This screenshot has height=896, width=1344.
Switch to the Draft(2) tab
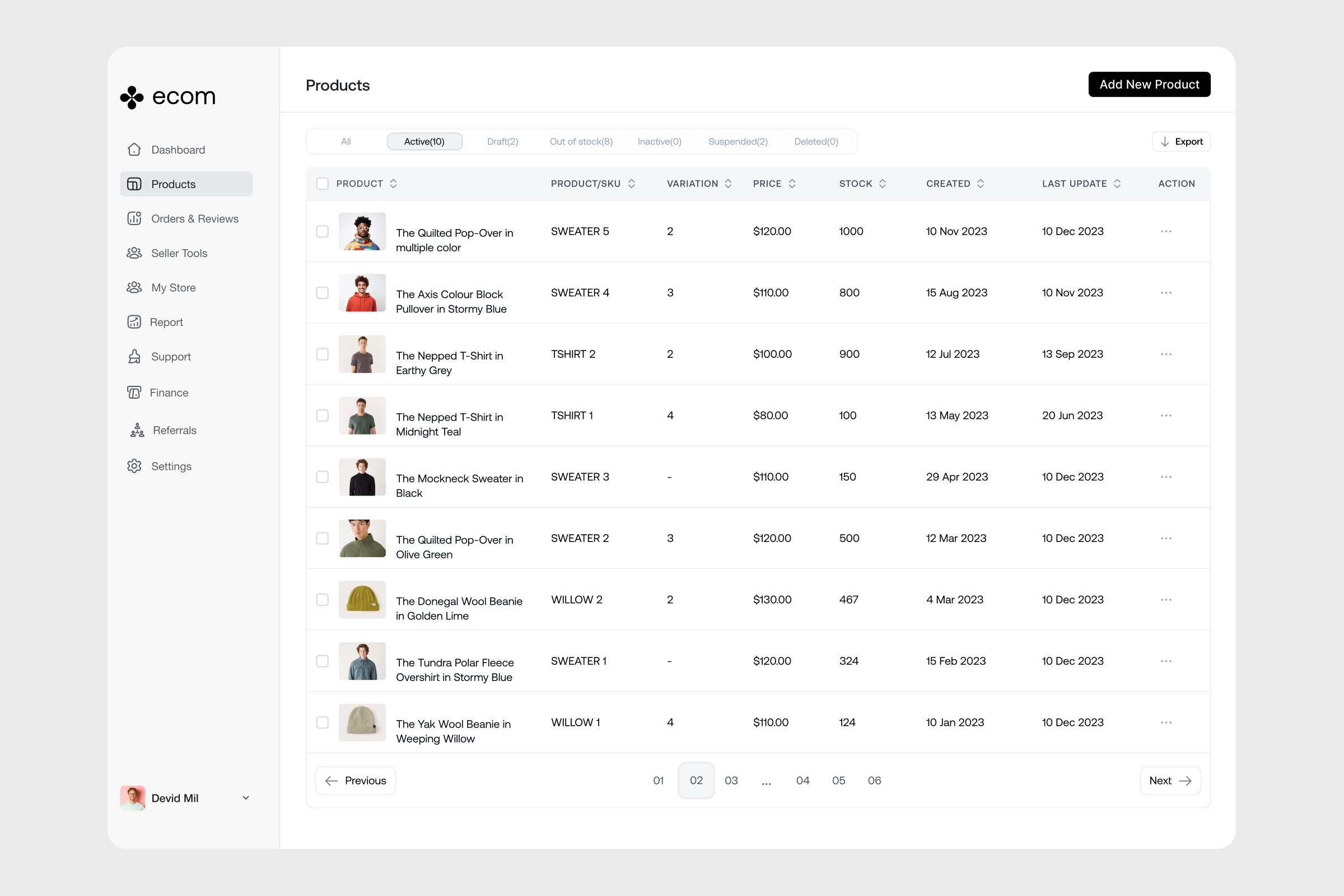tap(502, 141)
